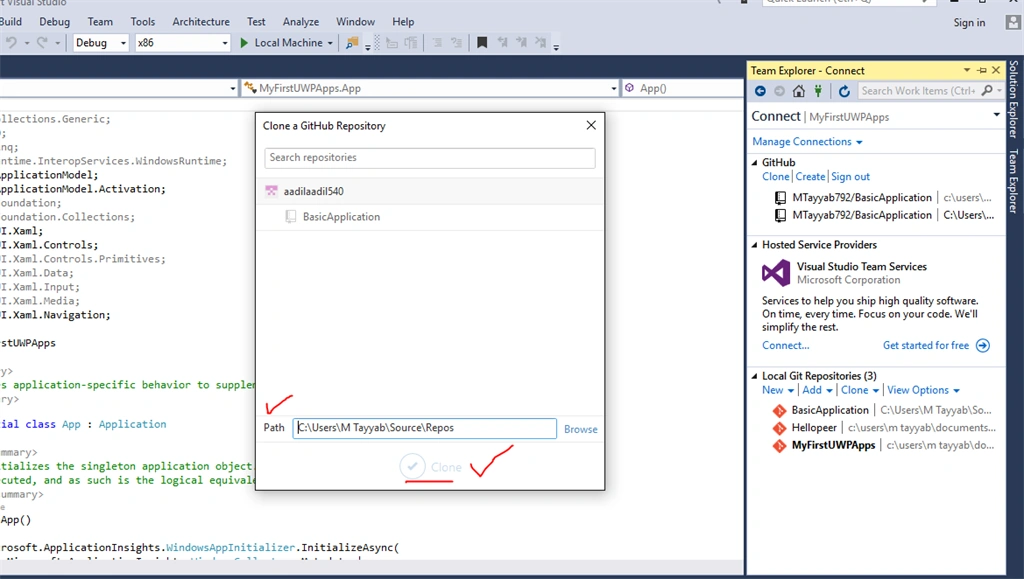This screenshot has height=579, width=1024.
Task: Click the back arrow in Team Explorer
Action: click(x=760, y=91)
